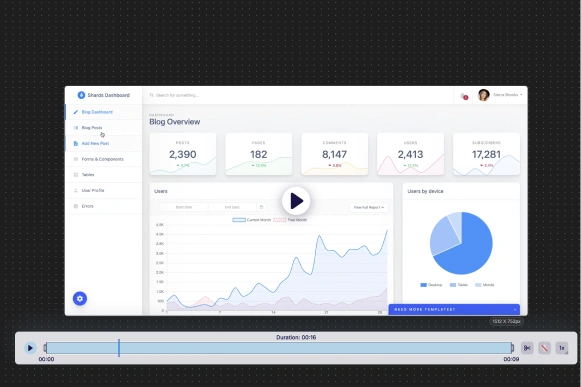Click the 00:09 end time label
Viewport: 581px width, 387px height.
(511, 359)
